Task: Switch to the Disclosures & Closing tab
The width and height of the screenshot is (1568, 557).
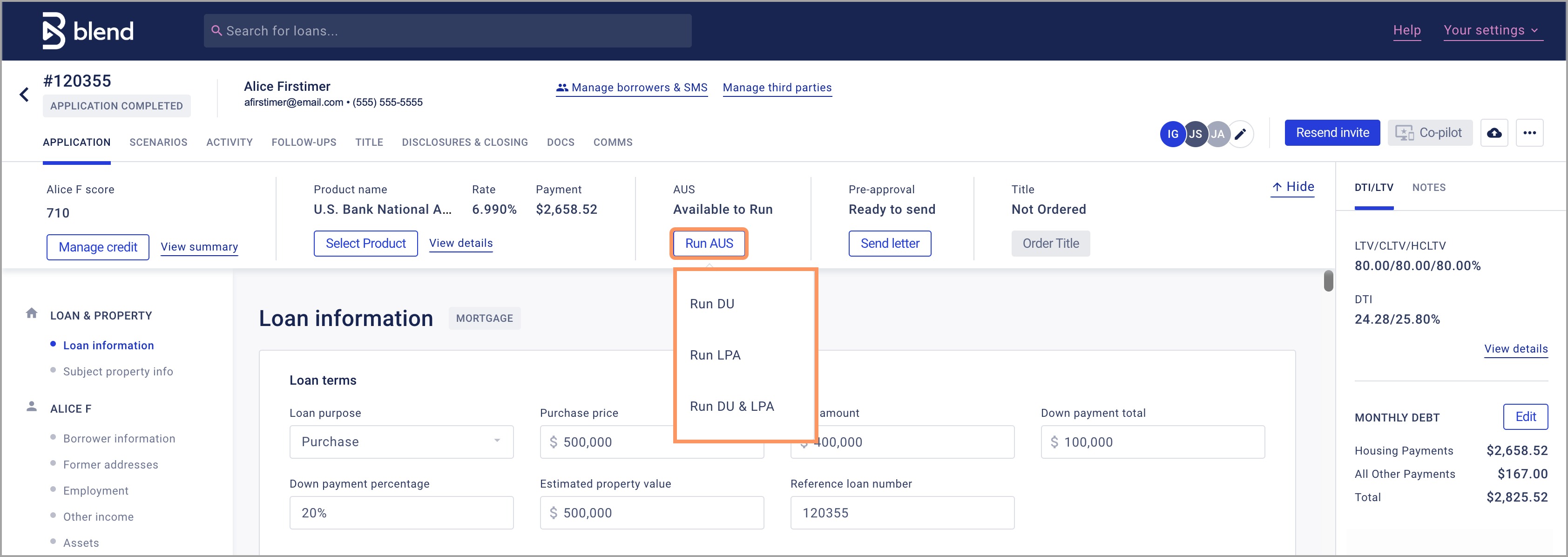Action: pyautogui.click(x=465, y=143)
